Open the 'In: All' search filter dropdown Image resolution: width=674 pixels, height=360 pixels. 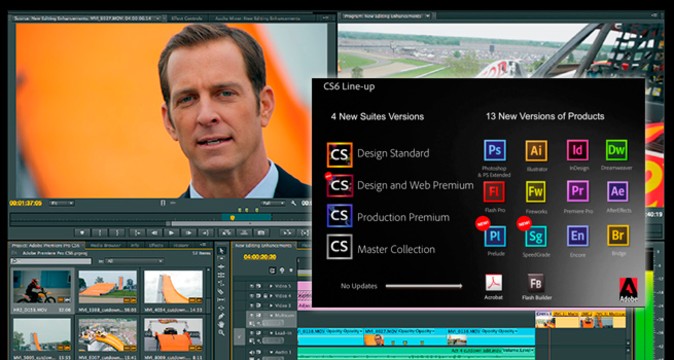tap(134, 261)
